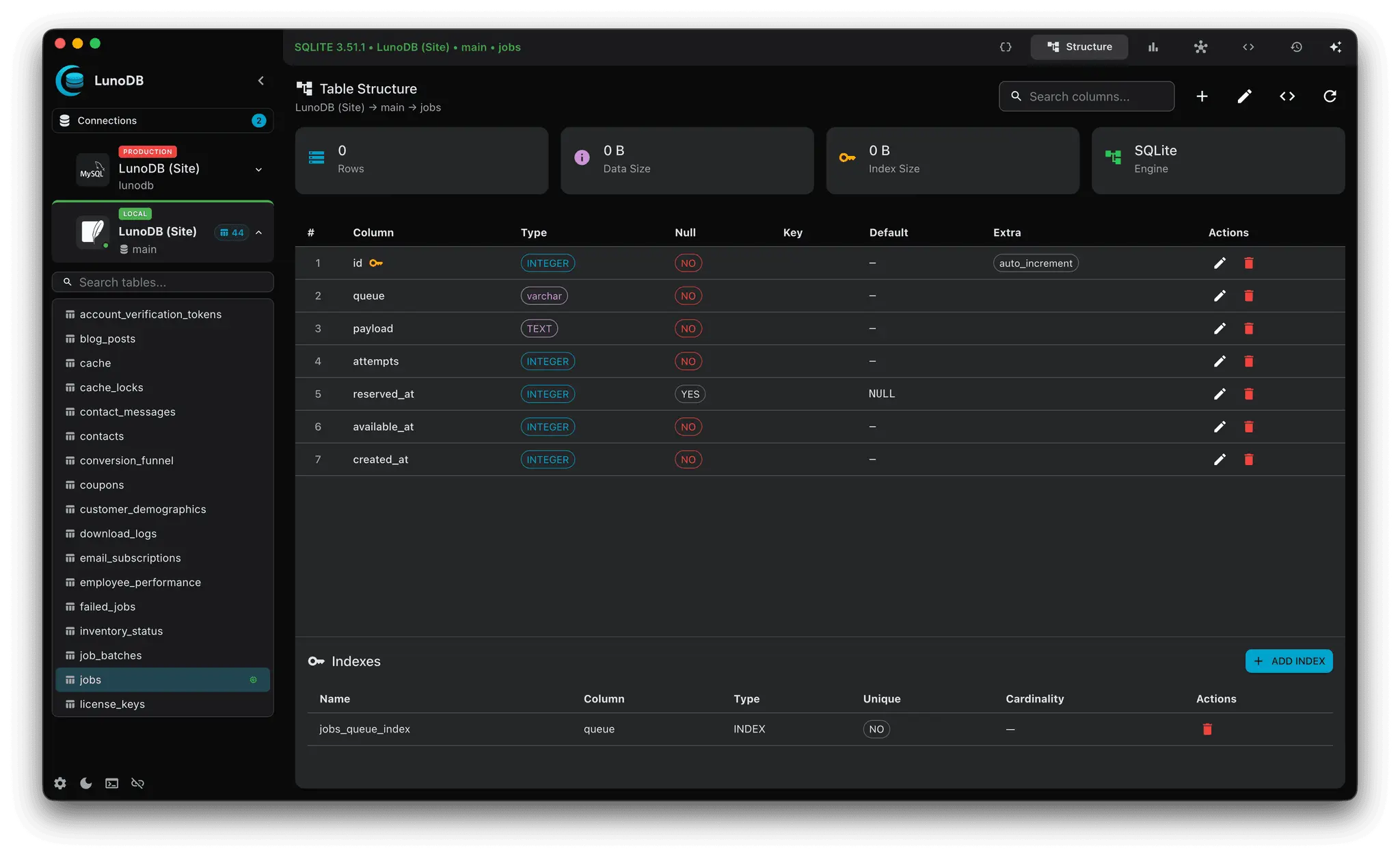Delete the jobs_queue_index index

point(1207,729)
